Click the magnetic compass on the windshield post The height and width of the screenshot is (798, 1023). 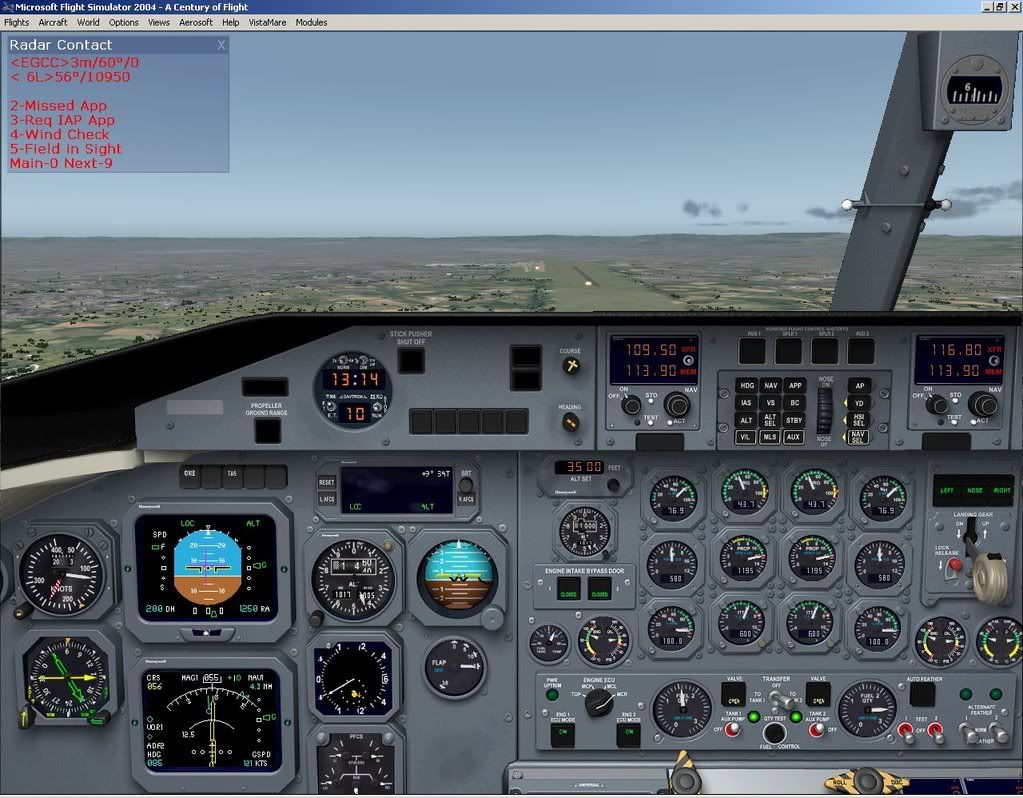974,91
